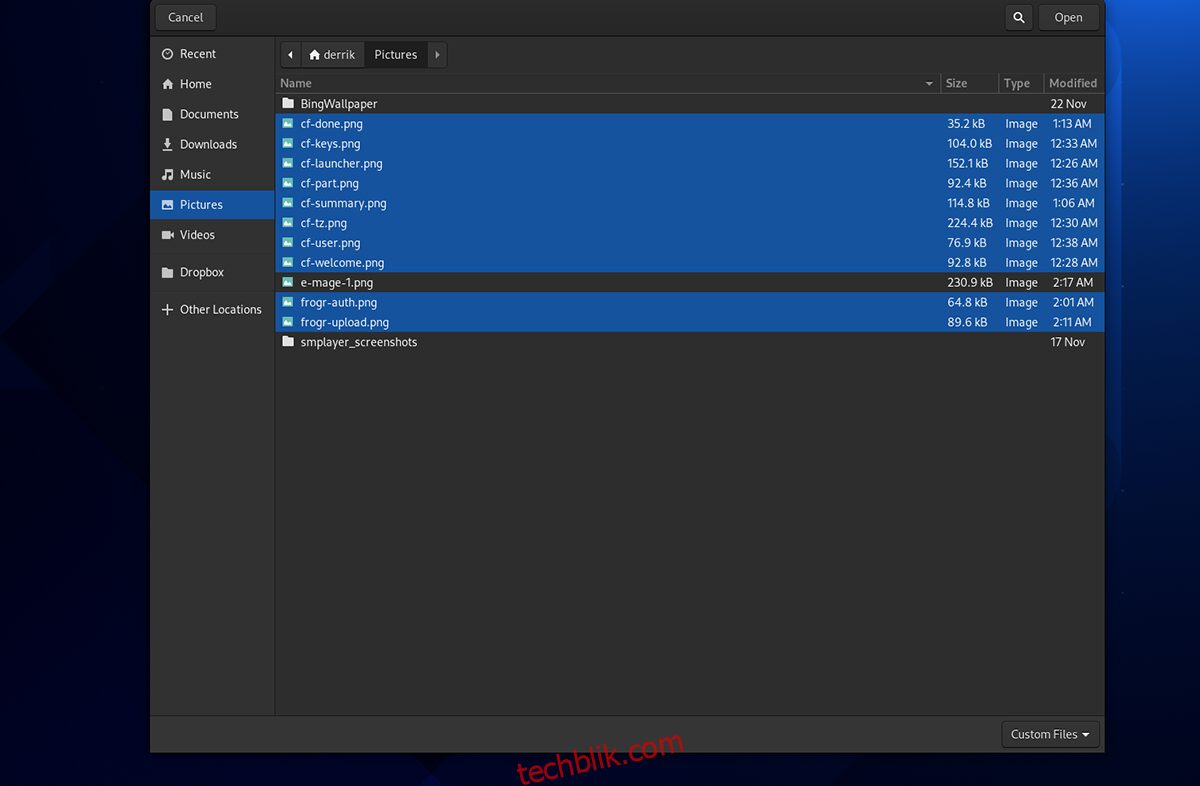The image size is (1200, 786).
Task: Select cf-welcome.png file
Action: point(690,263)
